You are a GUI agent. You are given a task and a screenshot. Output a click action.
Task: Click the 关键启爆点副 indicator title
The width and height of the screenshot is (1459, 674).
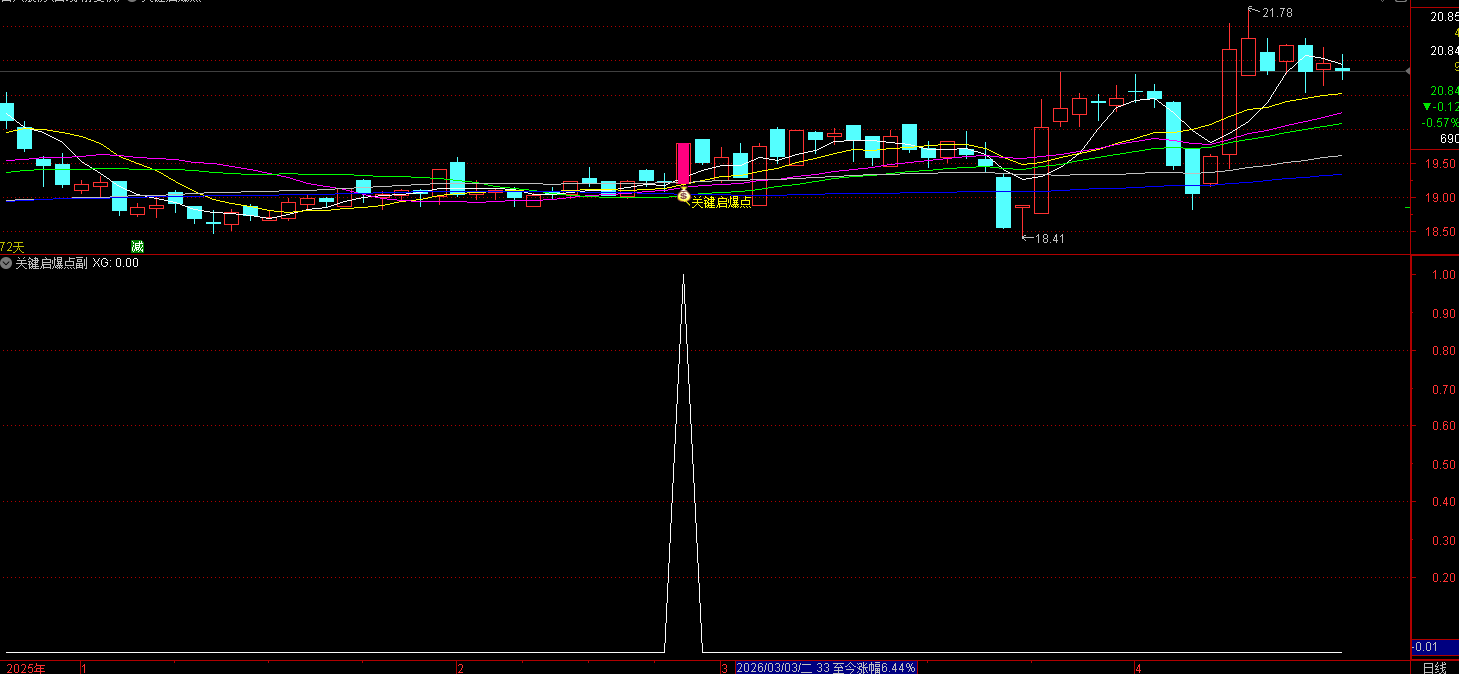click(52, 263)
